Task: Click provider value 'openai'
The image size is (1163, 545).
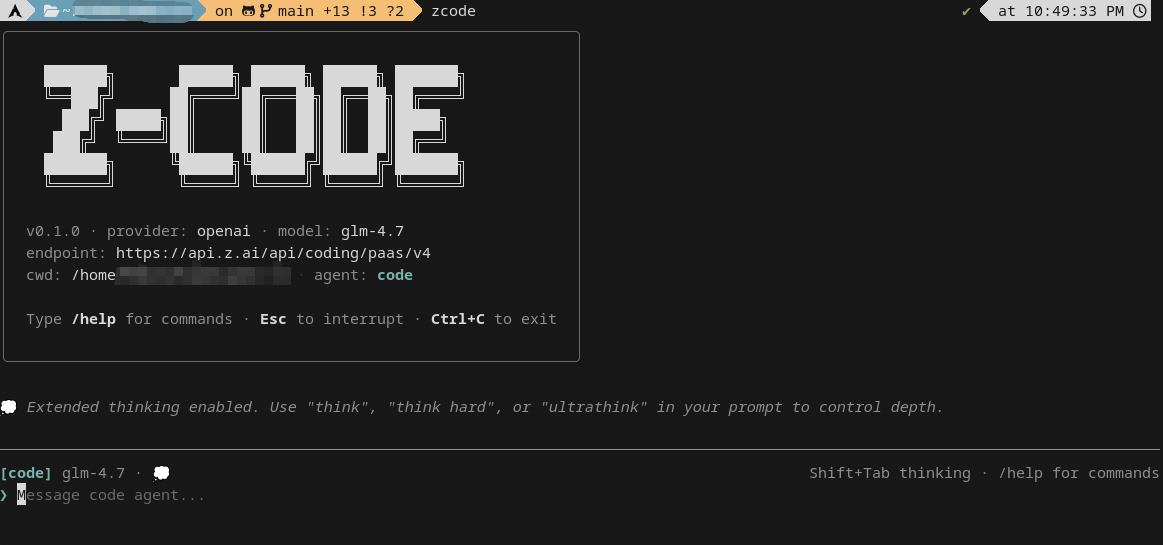Action: point(223,231)
